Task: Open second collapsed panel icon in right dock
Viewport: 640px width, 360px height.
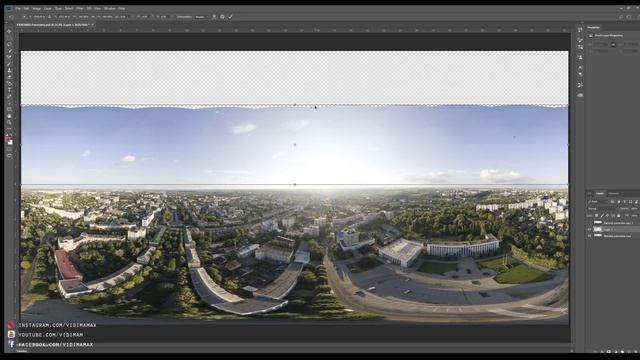Action: [x=580, y=40]
